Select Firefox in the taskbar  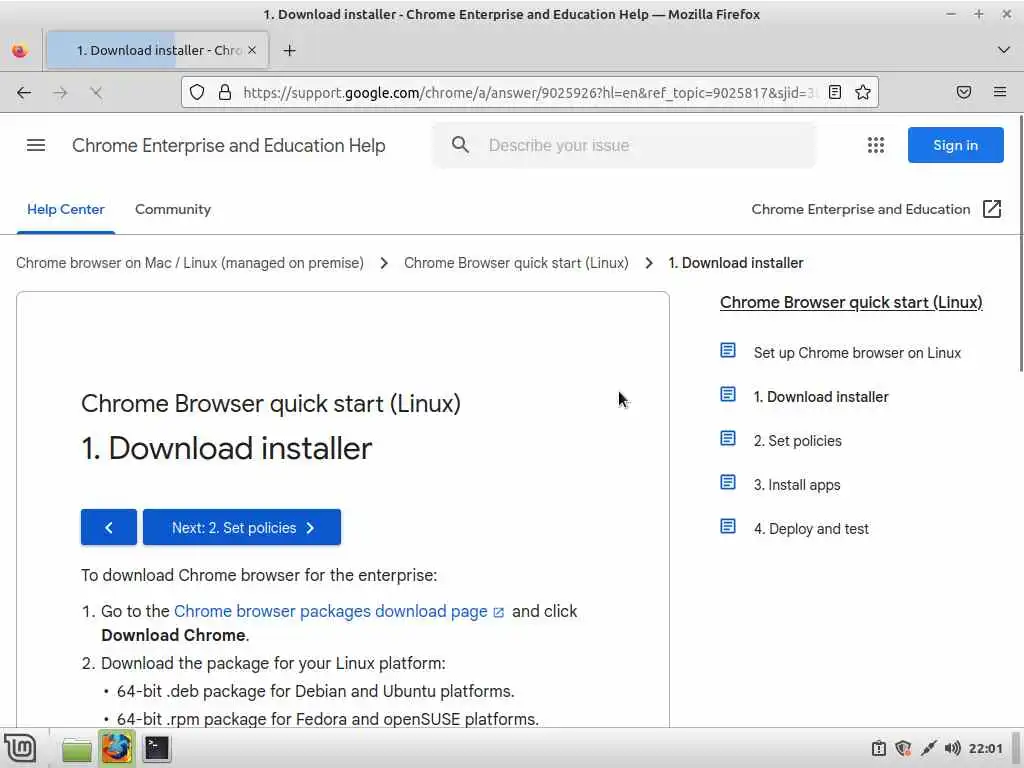tap(116, 748)
